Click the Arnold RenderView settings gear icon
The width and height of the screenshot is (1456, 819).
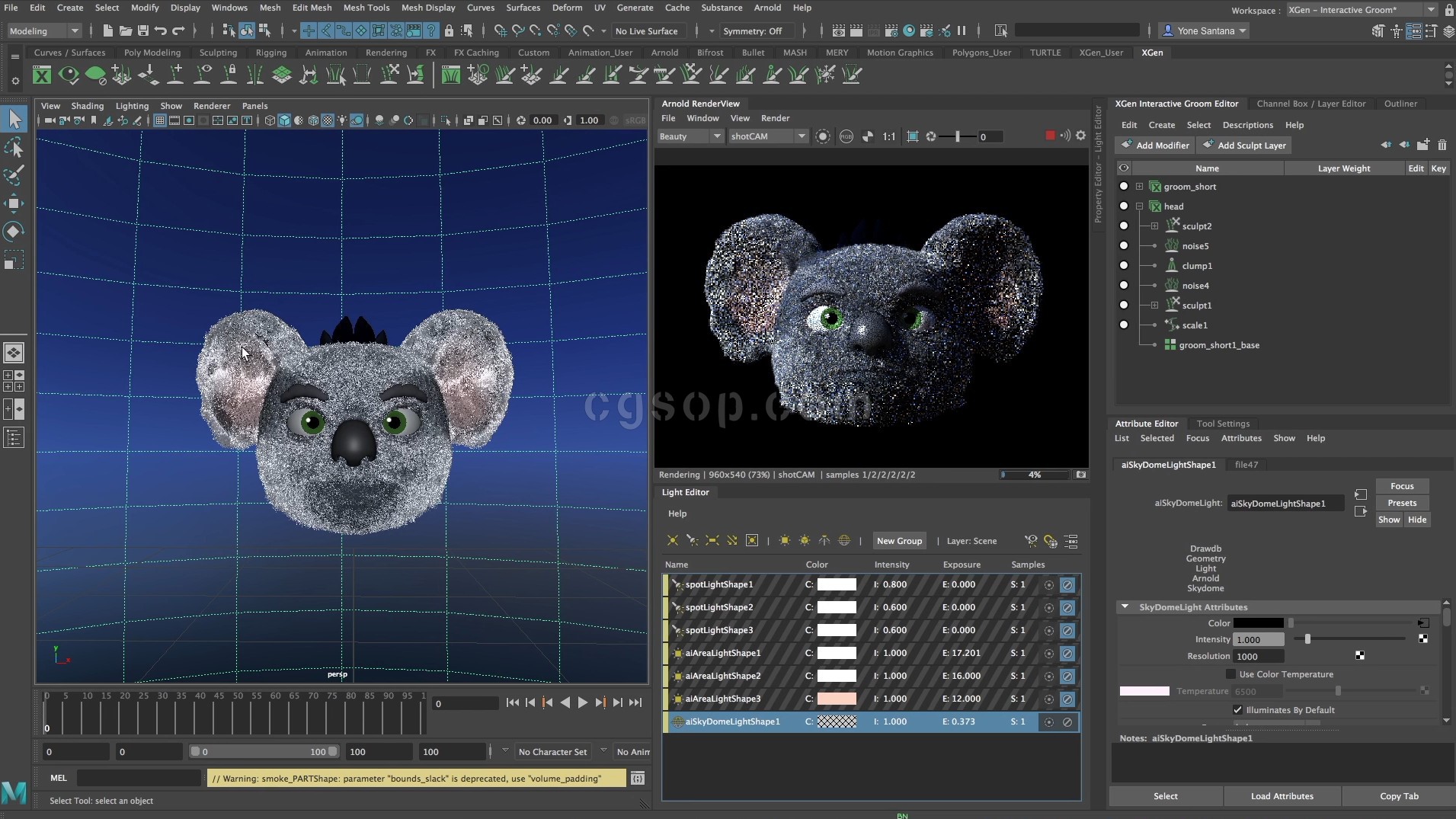1080,136
